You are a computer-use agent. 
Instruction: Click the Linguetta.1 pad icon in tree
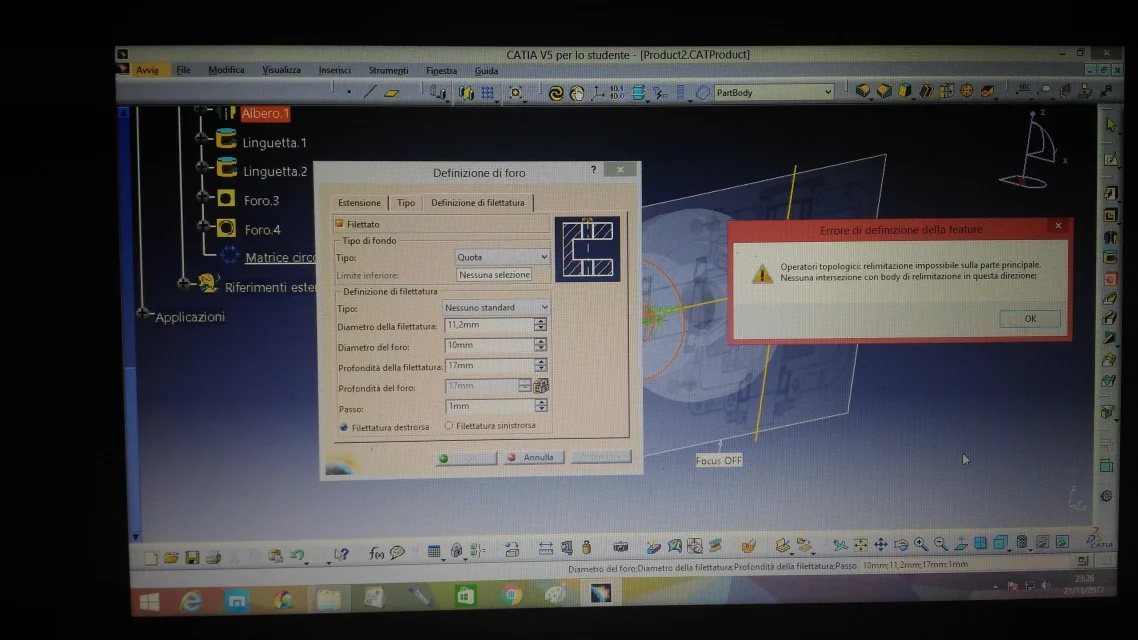pyautogui.click(x=226, y=141)
